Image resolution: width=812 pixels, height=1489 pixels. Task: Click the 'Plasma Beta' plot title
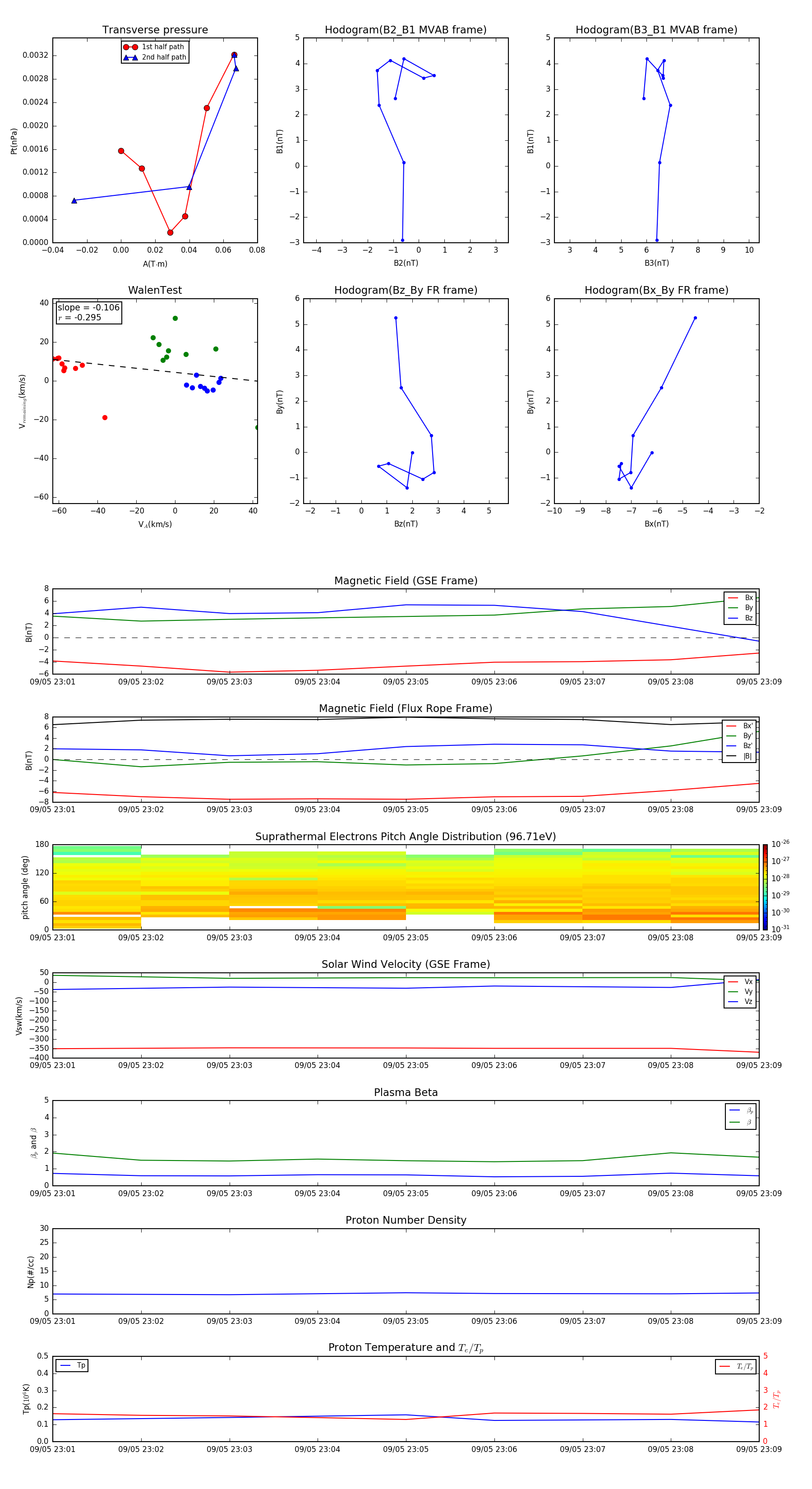point(406,1092)
